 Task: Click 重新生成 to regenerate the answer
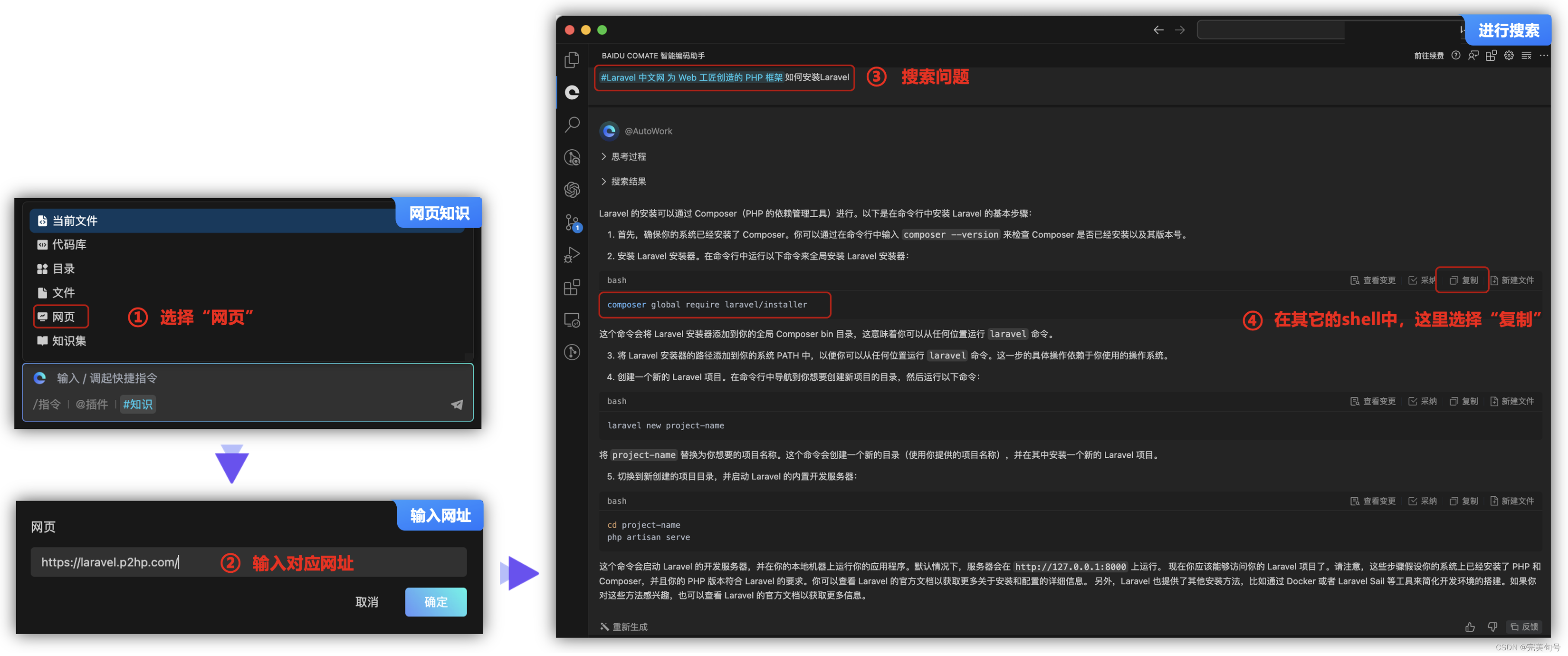[624, 627]
